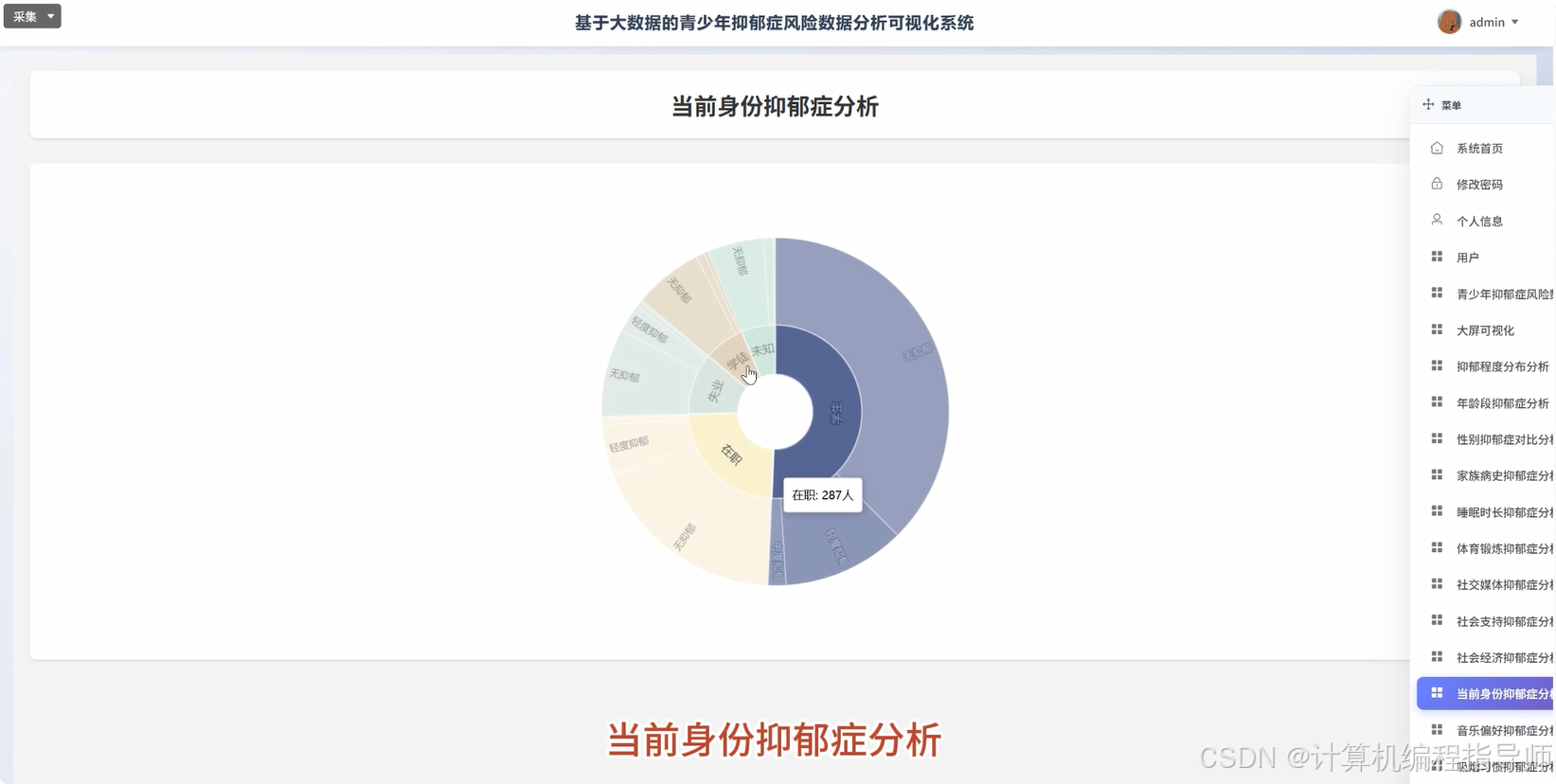Click the grid icon beside 音乐偏好抑郁症分析

point(1437,729)
